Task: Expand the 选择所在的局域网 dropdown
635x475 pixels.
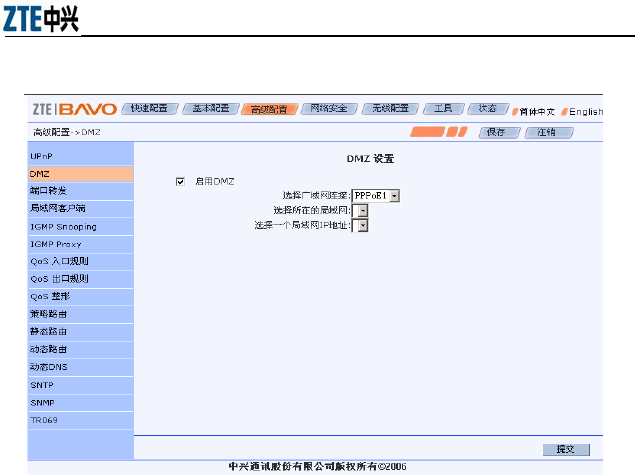Action: coord(360,211)
